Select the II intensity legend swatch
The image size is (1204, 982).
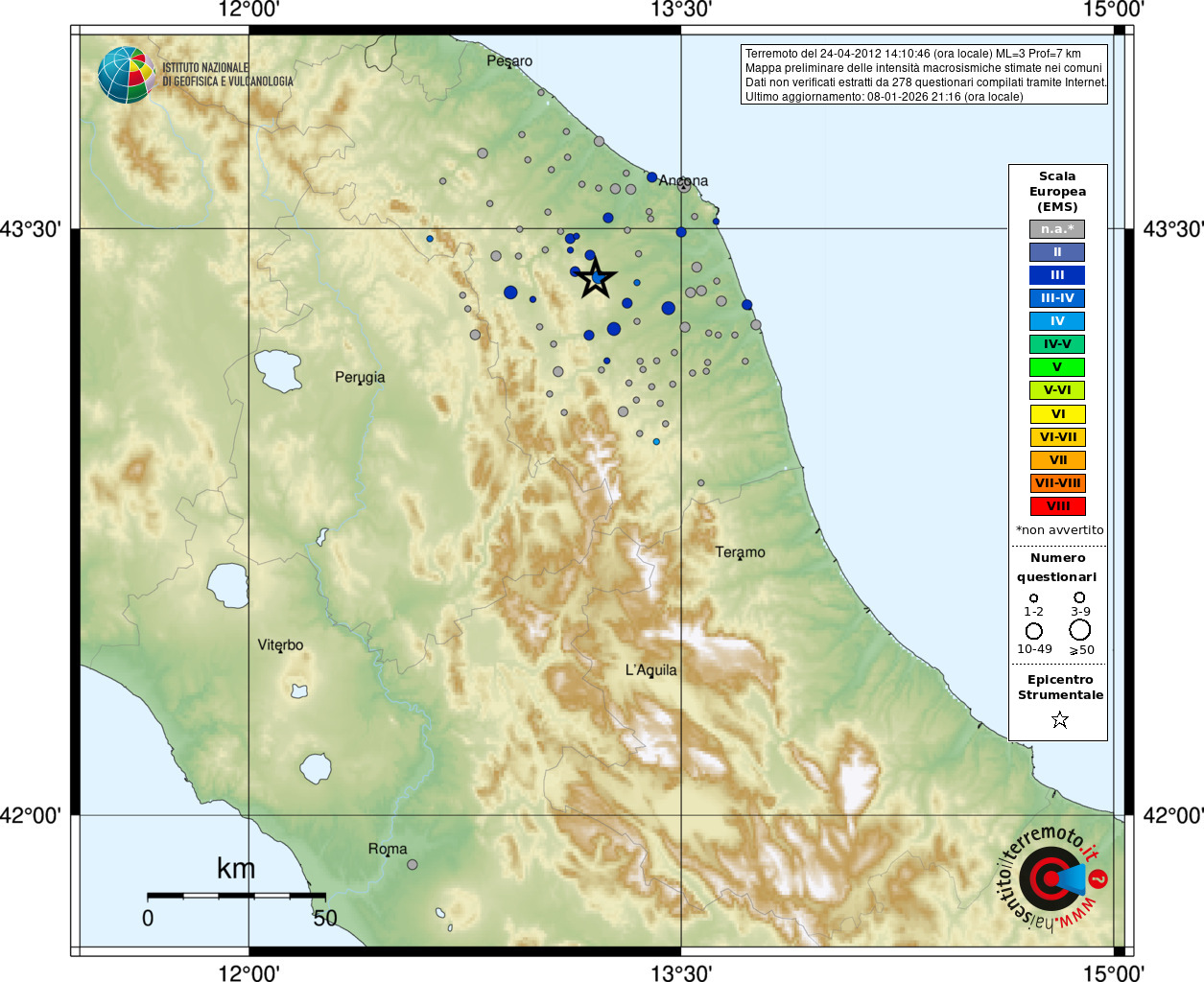tap(1057, 252)
